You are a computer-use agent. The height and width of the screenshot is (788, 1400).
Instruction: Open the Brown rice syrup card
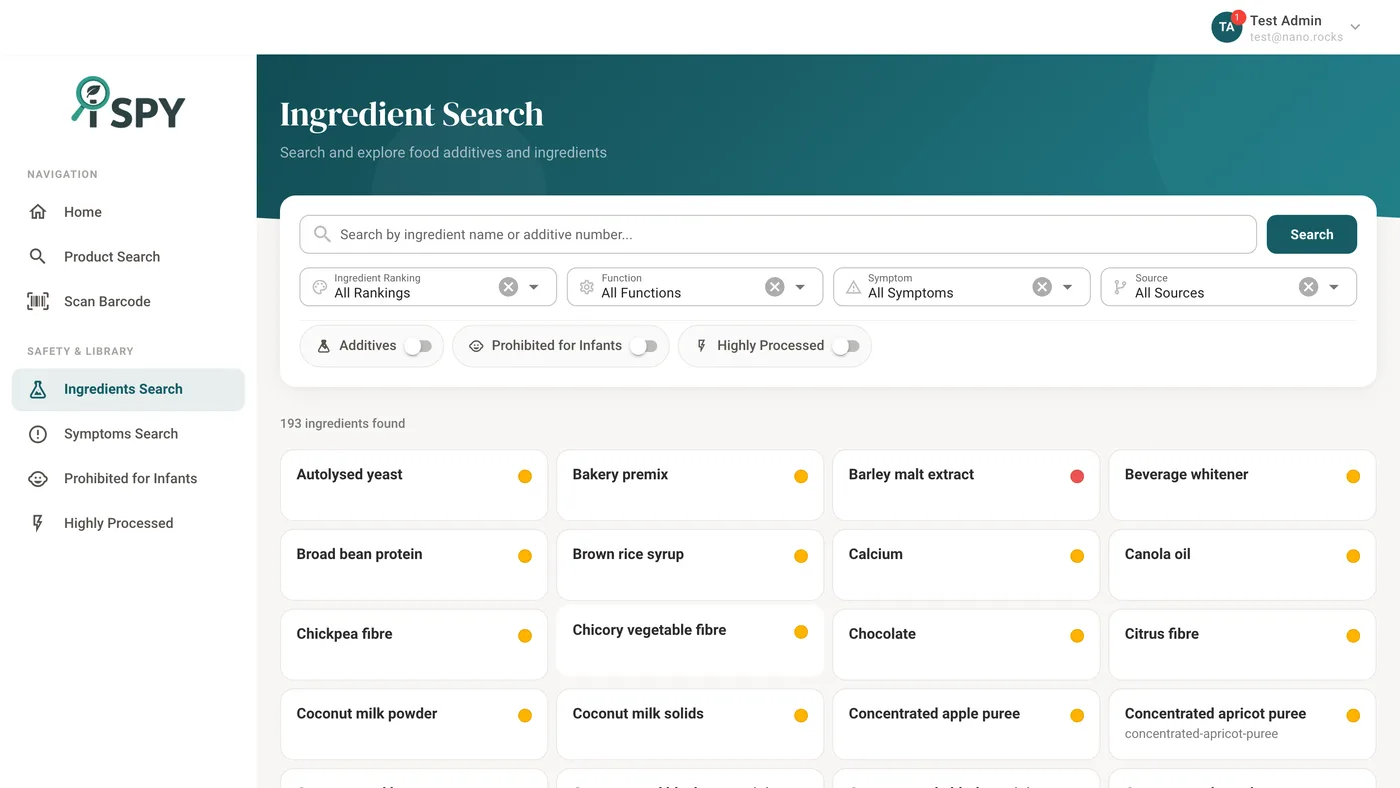[x=690, y=565]
